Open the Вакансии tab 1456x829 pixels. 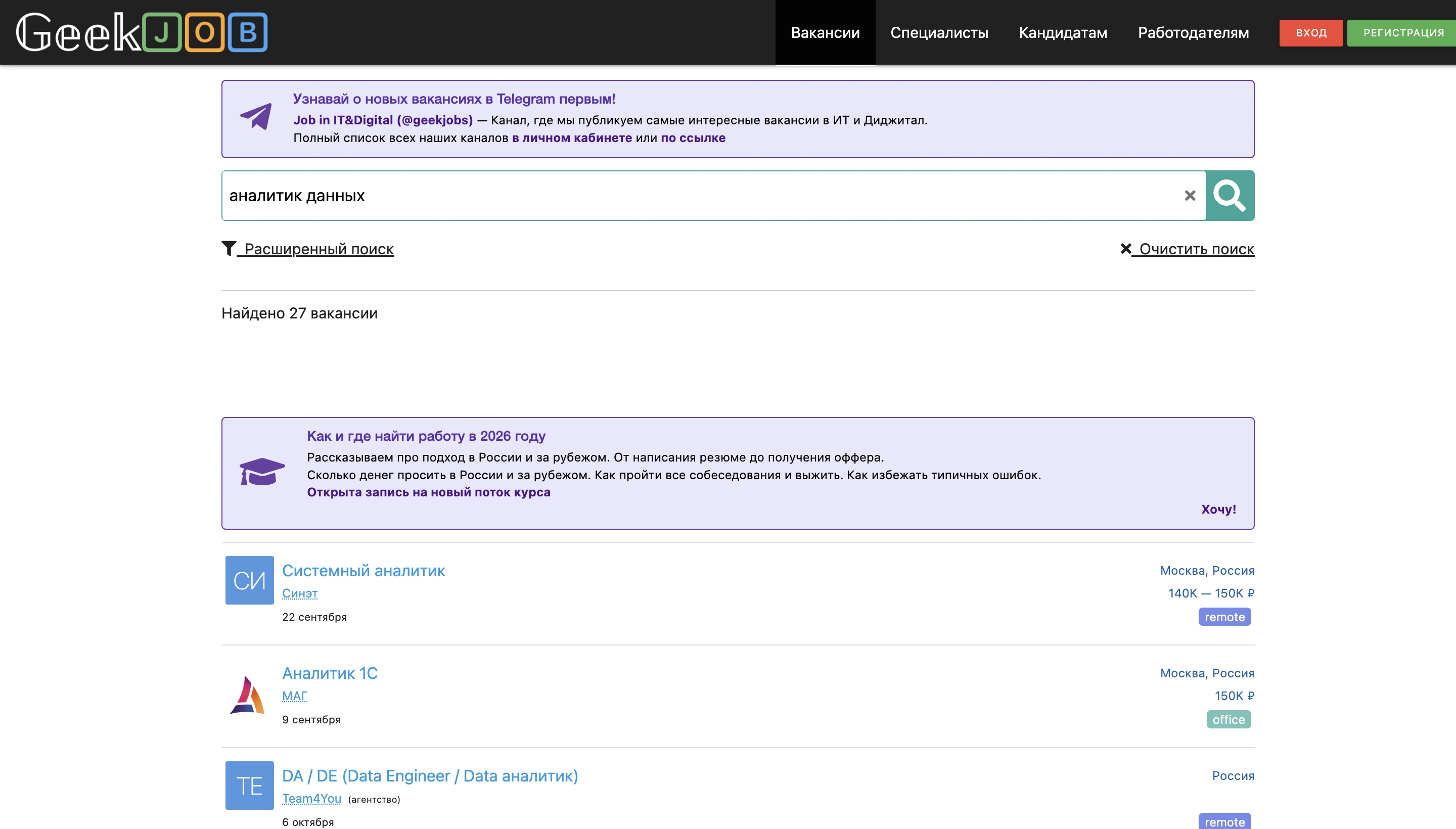825,32
